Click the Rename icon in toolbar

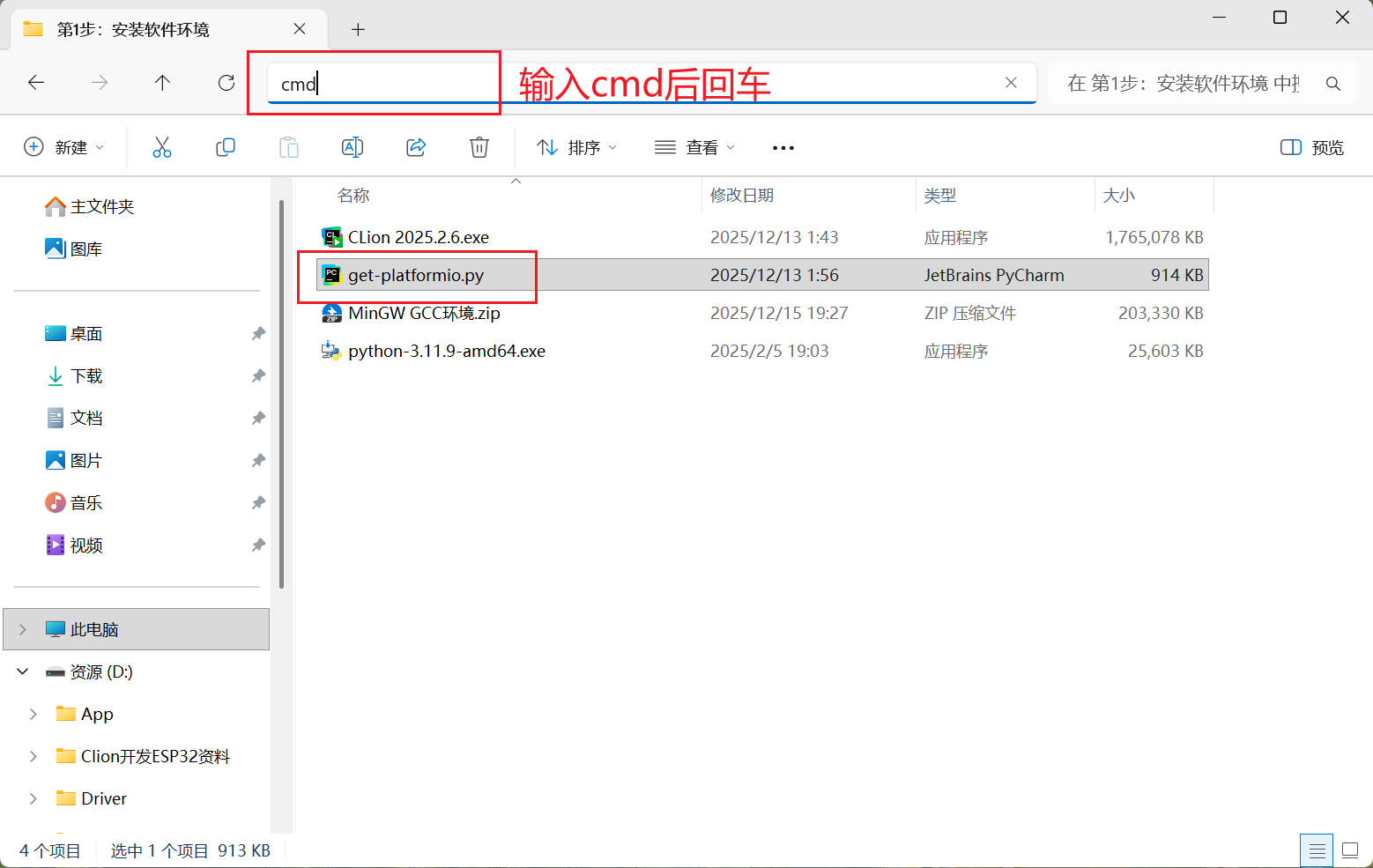[x=353, y=147]
